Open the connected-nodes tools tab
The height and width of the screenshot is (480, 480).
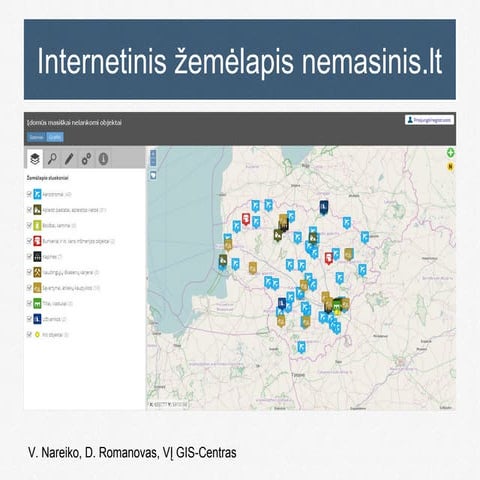point(86,159)
